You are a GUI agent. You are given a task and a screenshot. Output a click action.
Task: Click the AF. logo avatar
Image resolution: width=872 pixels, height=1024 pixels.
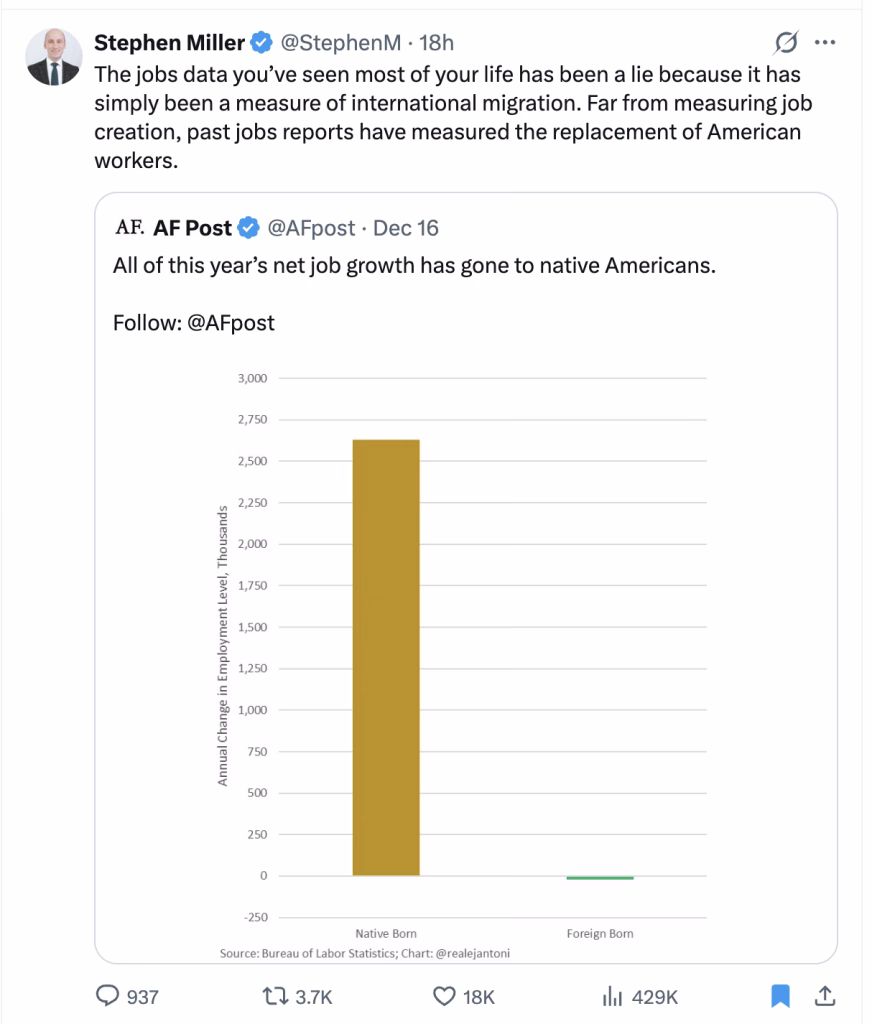[x=130, y=228]
